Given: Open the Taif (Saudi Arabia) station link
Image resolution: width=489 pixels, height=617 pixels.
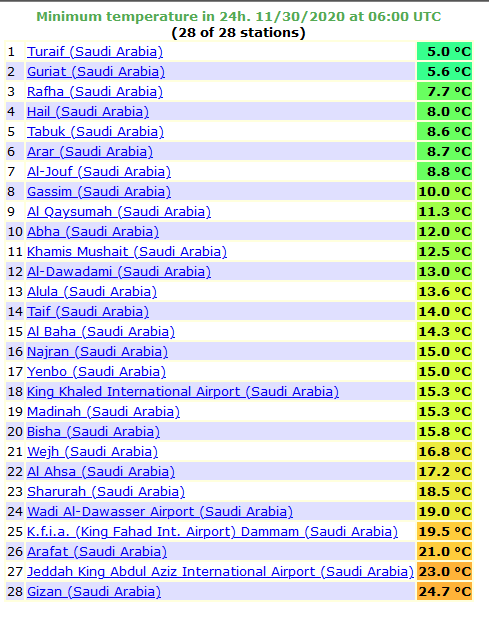Looking at the screenshot, I should [88, 312].
